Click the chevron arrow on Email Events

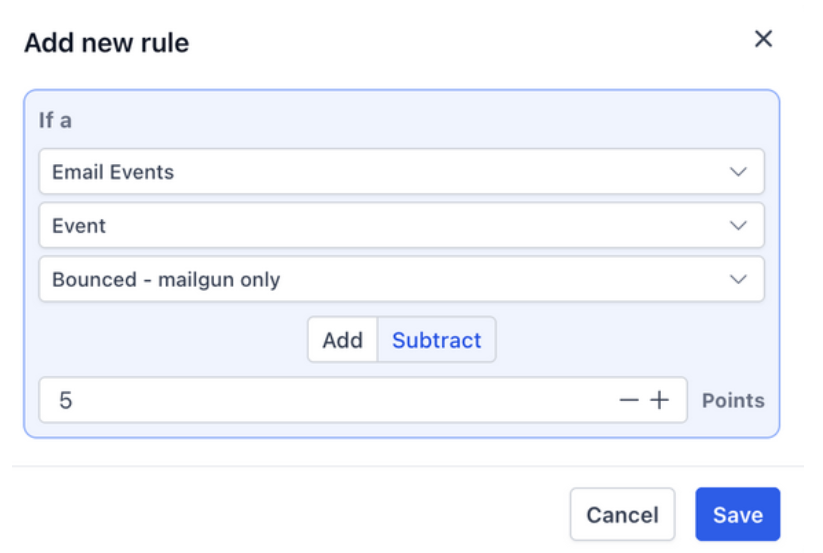(738, 172)
